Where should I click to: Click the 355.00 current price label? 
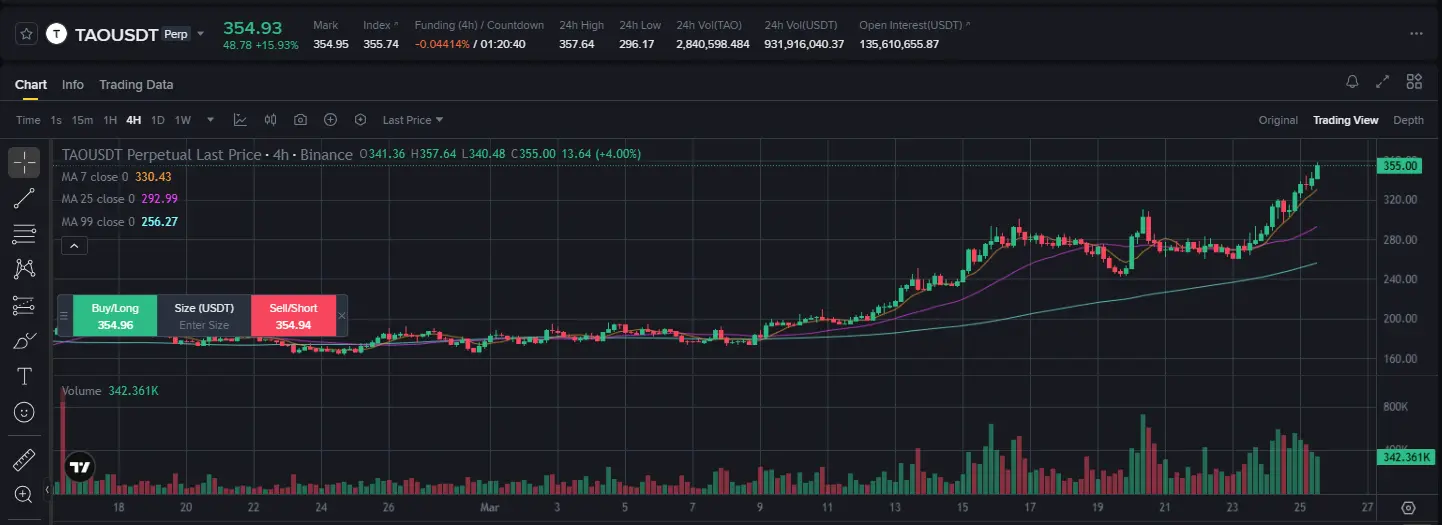click(1400, 166)
